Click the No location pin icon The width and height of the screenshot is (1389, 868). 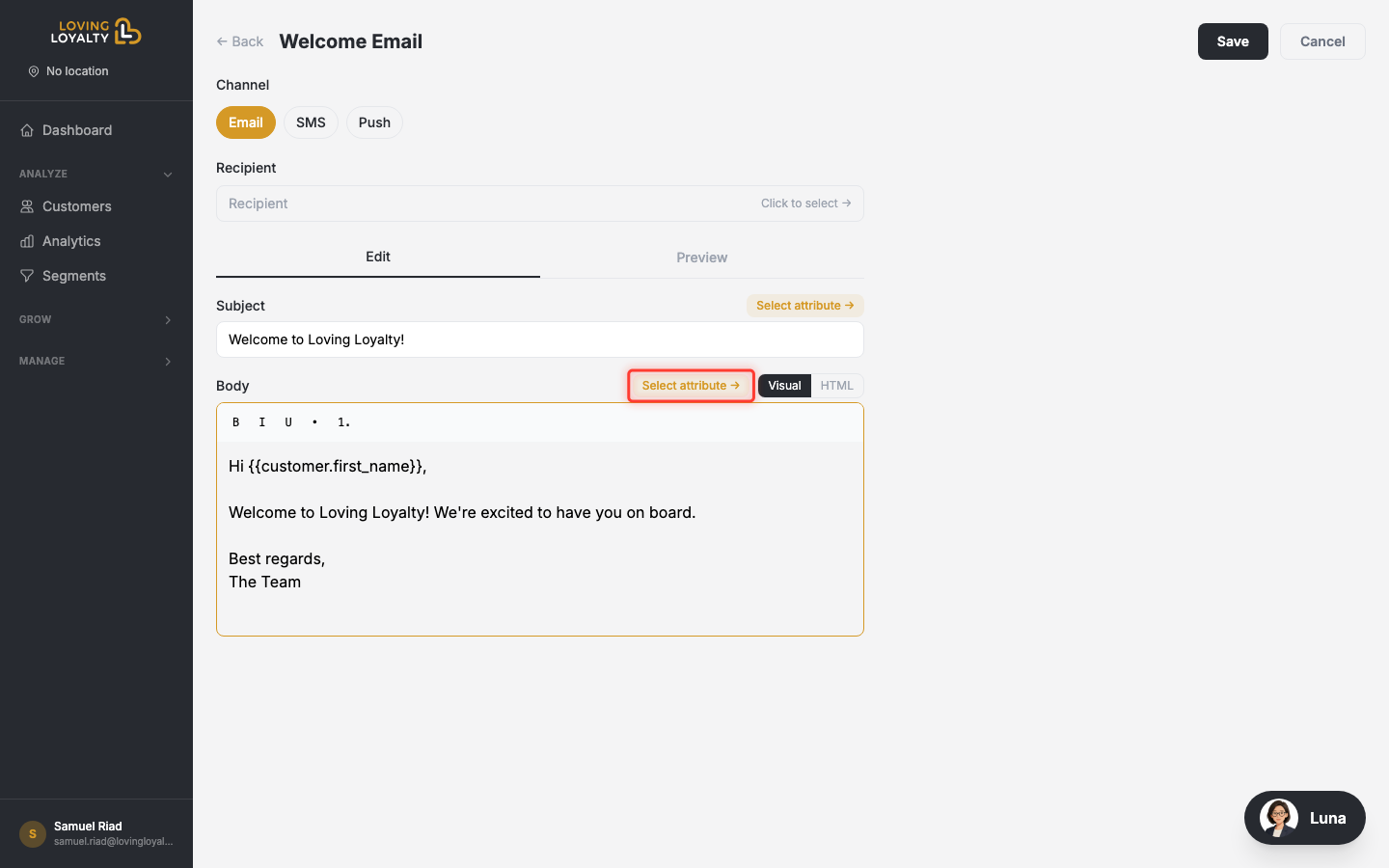coord(34,71)
